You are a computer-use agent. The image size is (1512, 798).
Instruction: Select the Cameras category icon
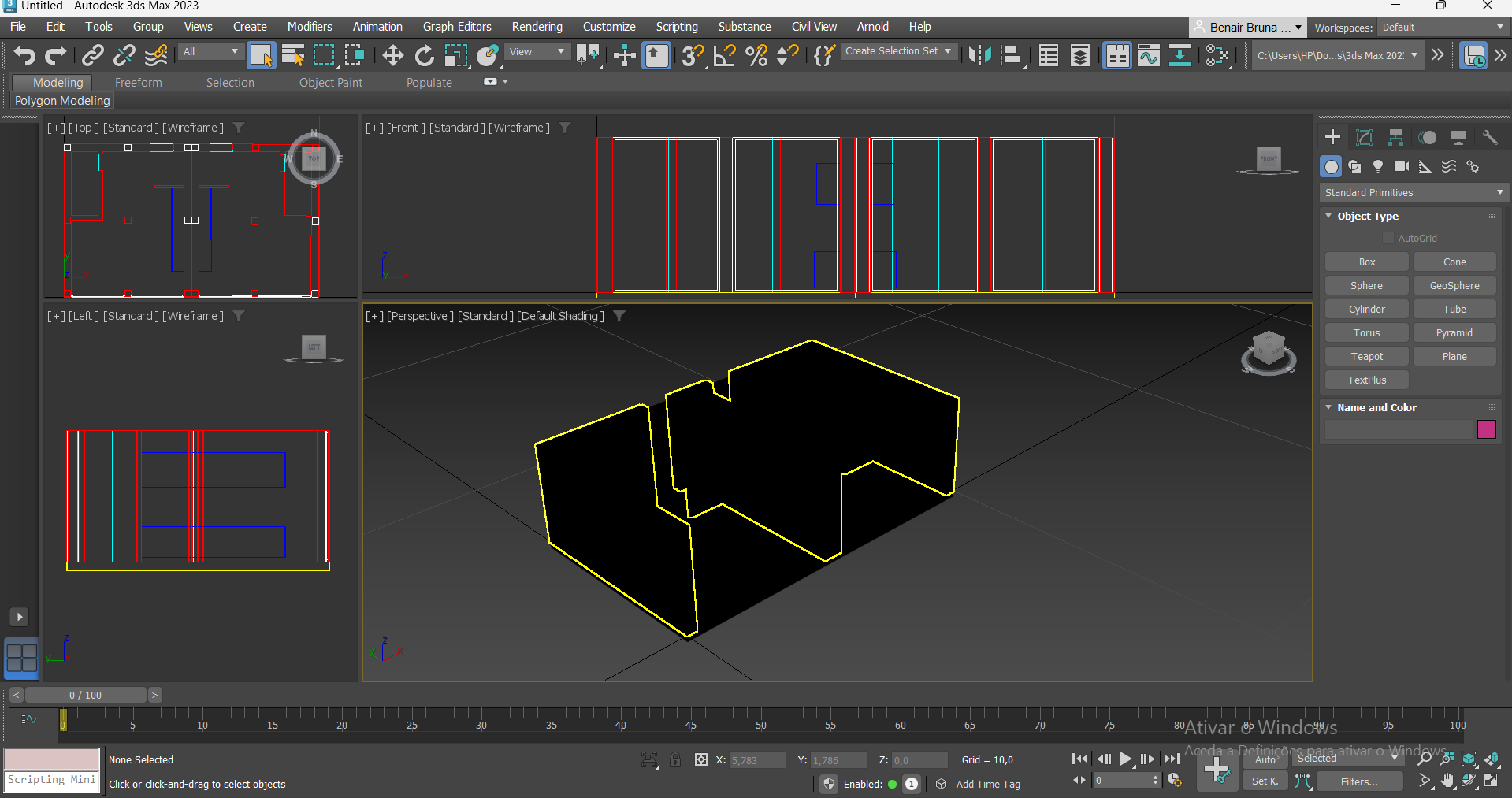click(x=1402, y=166)
